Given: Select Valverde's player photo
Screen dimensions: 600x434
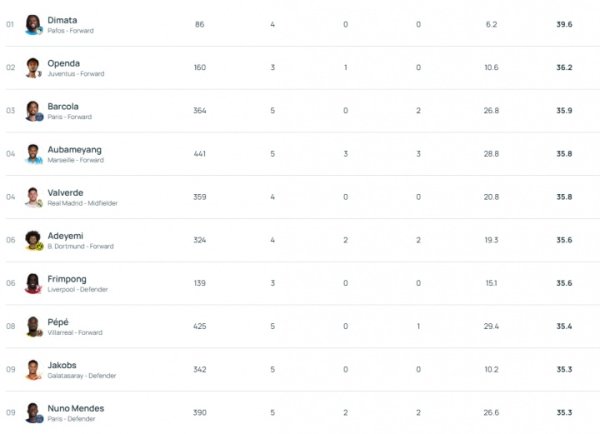Looking at the screenshot, I should (x=33, y=197).
